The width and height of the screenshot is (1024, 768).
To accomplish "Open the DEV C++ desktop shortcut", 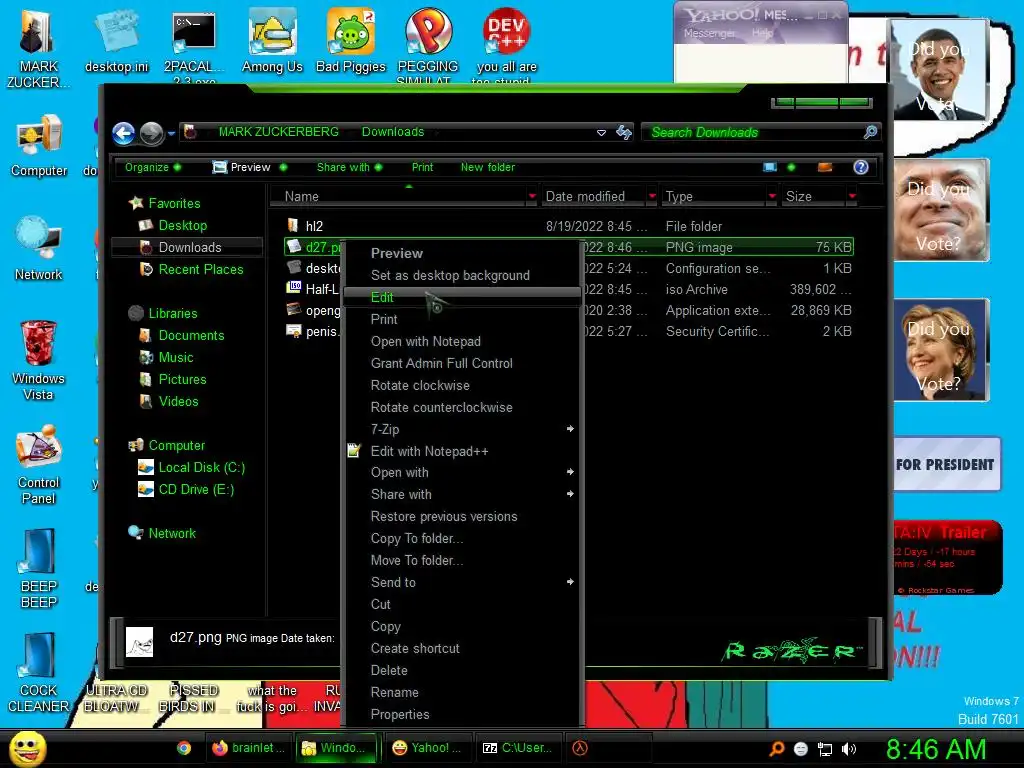I will click(x=506, y=47).
